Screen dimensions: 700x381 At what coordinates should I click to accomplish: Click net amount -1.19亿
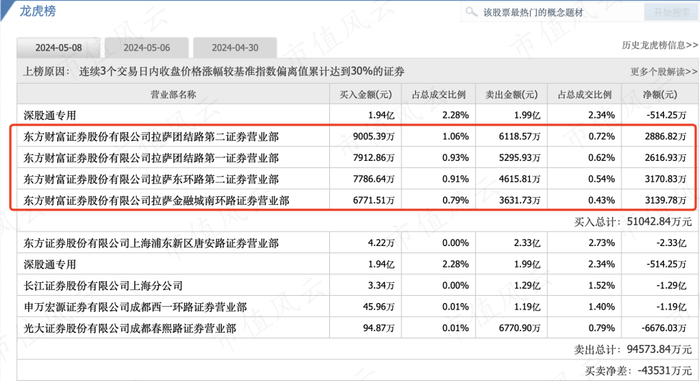click(671, 307)
